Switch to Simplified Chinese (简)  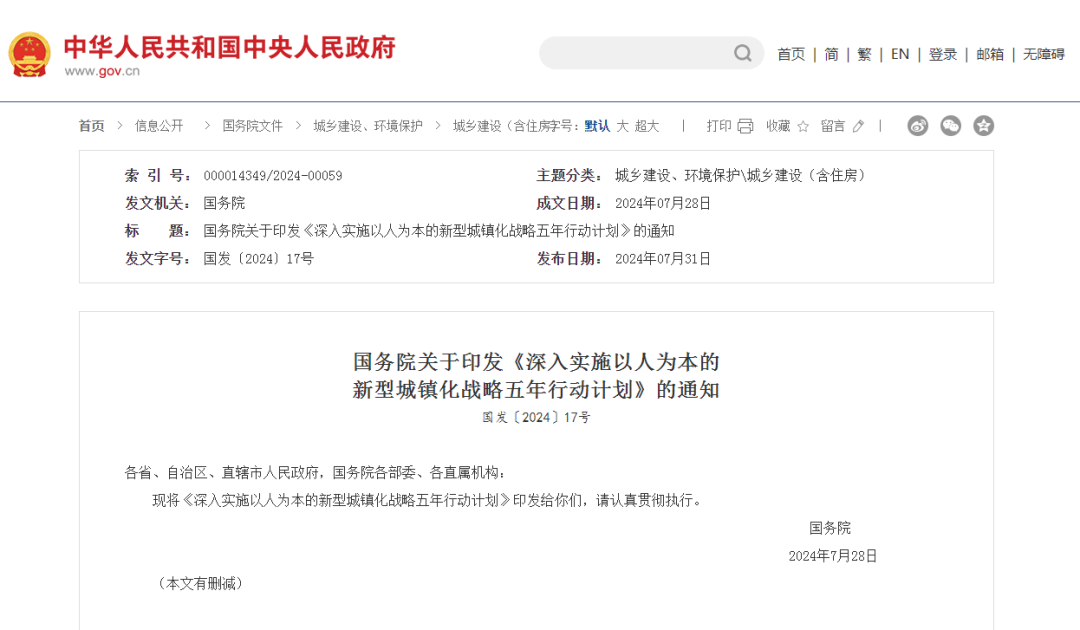(832, 54)
